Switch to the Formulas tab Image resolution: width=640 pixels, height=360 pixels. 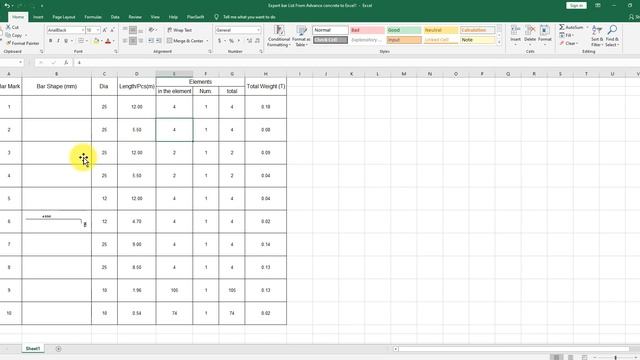[93, 17]
